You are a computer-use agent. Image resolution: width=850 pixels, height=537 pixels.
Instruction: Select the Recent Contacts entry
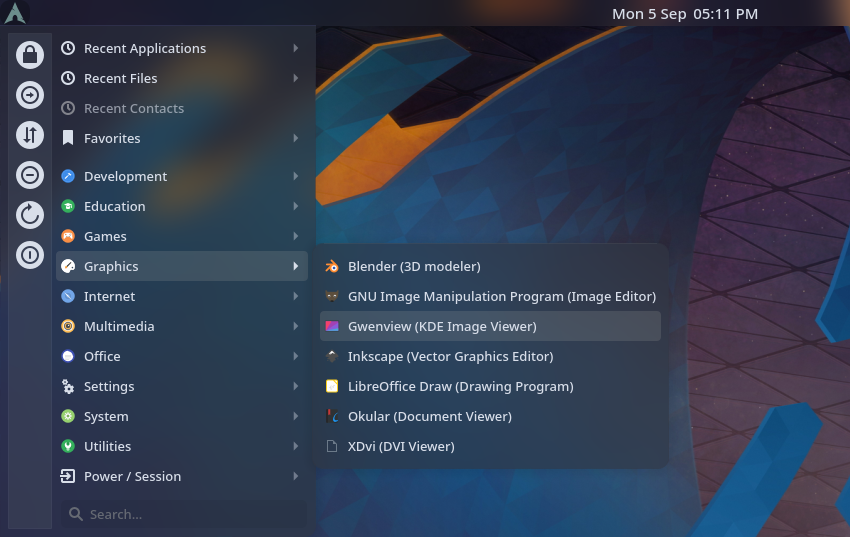(182, 108)
